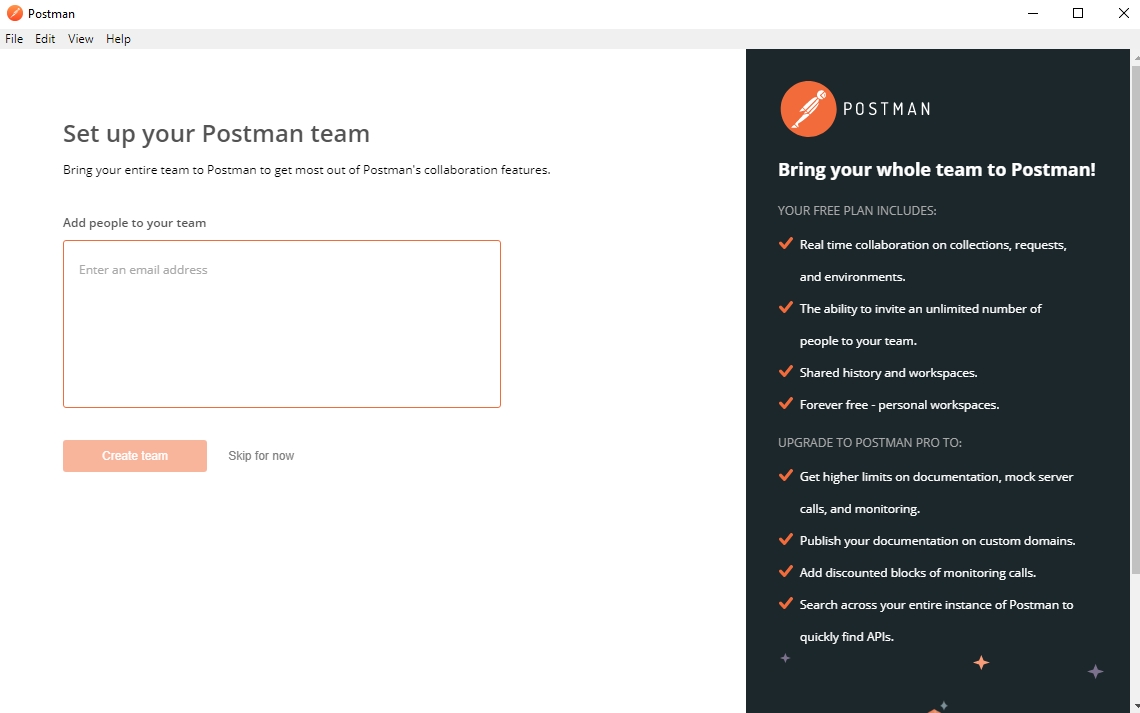Click checkmark beside 'Real time collaboration'
The image size is (1140, 713).
[785, 243]
